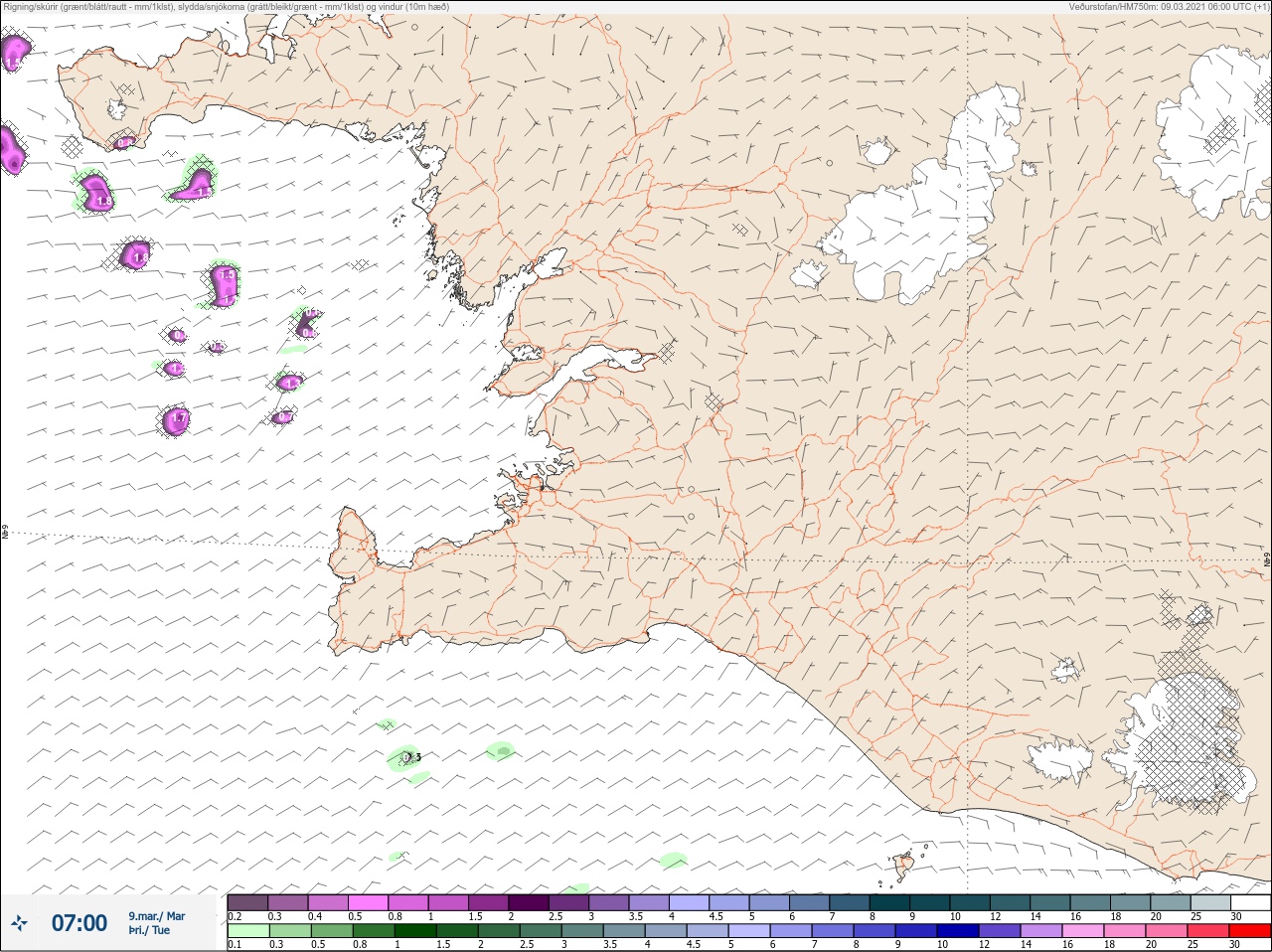Select the bright pink 0.5 swatch, upper legend
This screenshot has height=952, width=1272.
pyautogui.click(x=368, y=902)
